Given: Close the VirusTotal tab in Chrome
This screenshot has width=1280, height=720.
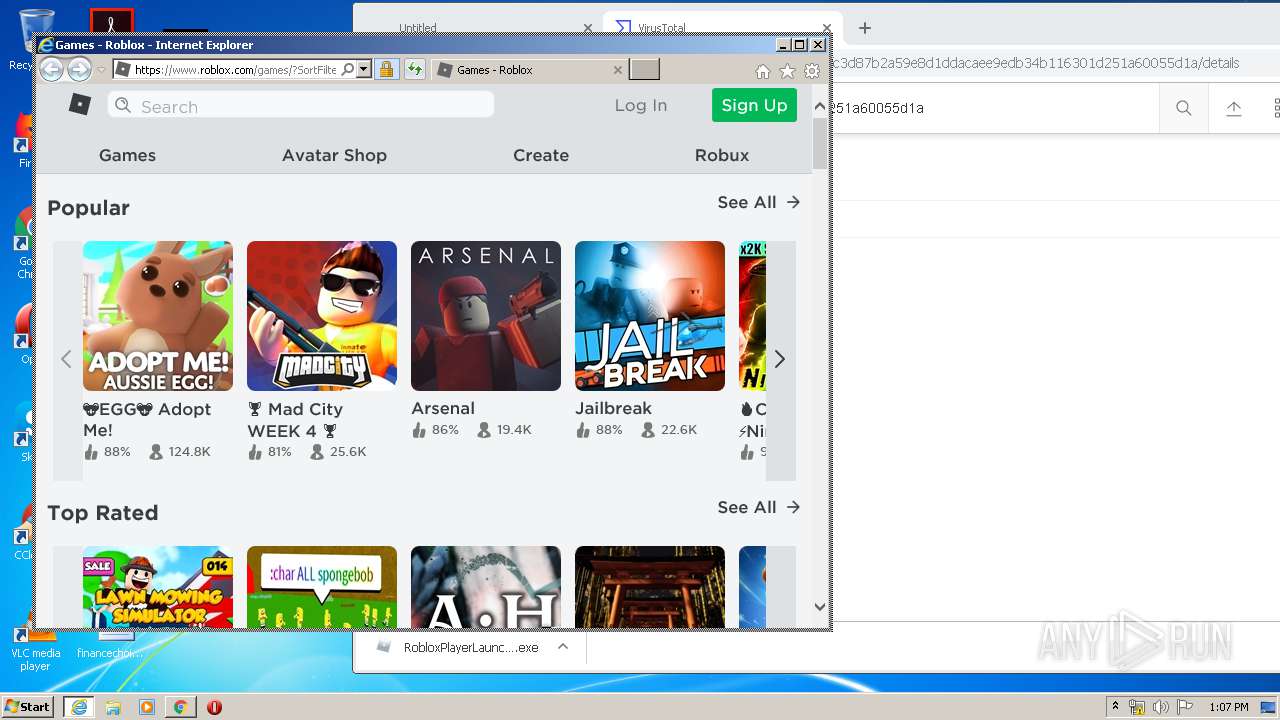Looking at the screenshot, I should (x=827, y=28).
